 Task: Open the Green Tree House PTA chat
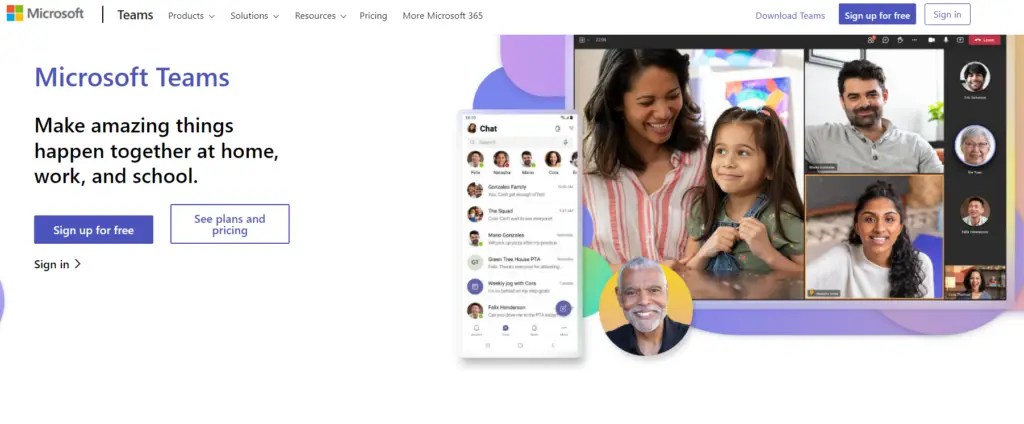coord(520,263)
